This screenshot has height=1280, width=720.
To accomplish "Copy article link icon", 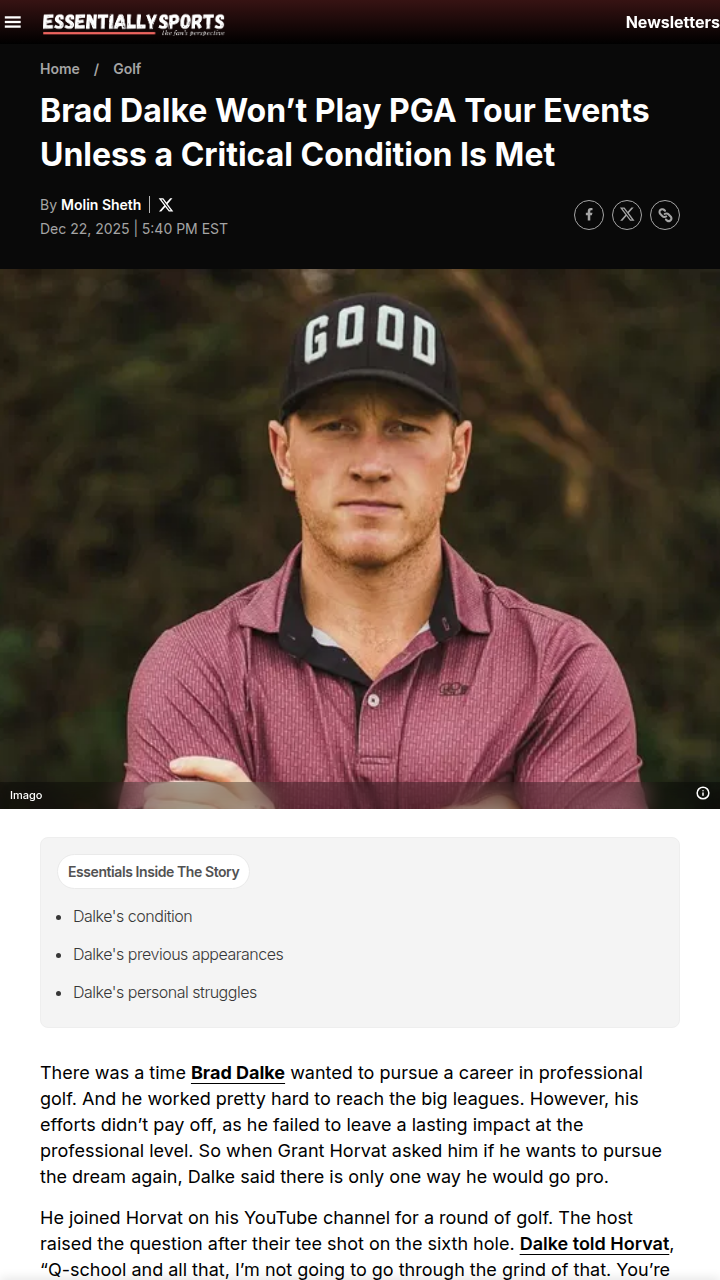I will [x=665, y=215].
